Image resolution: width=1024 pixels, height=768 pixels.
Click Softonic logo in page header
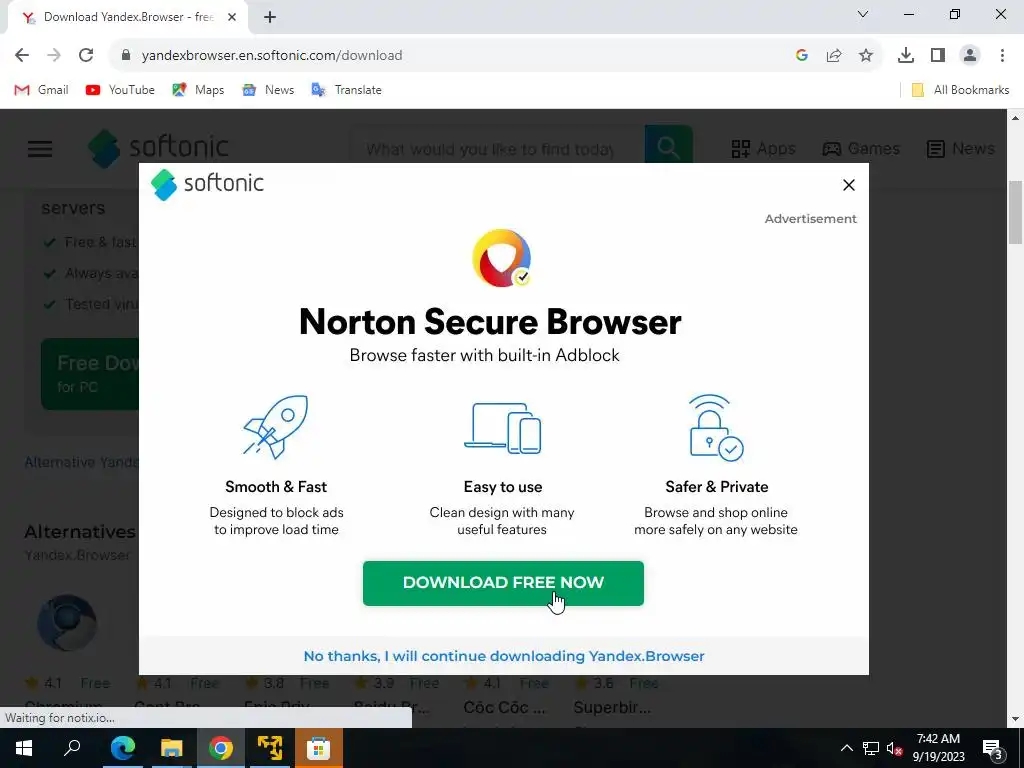point(159,148)
